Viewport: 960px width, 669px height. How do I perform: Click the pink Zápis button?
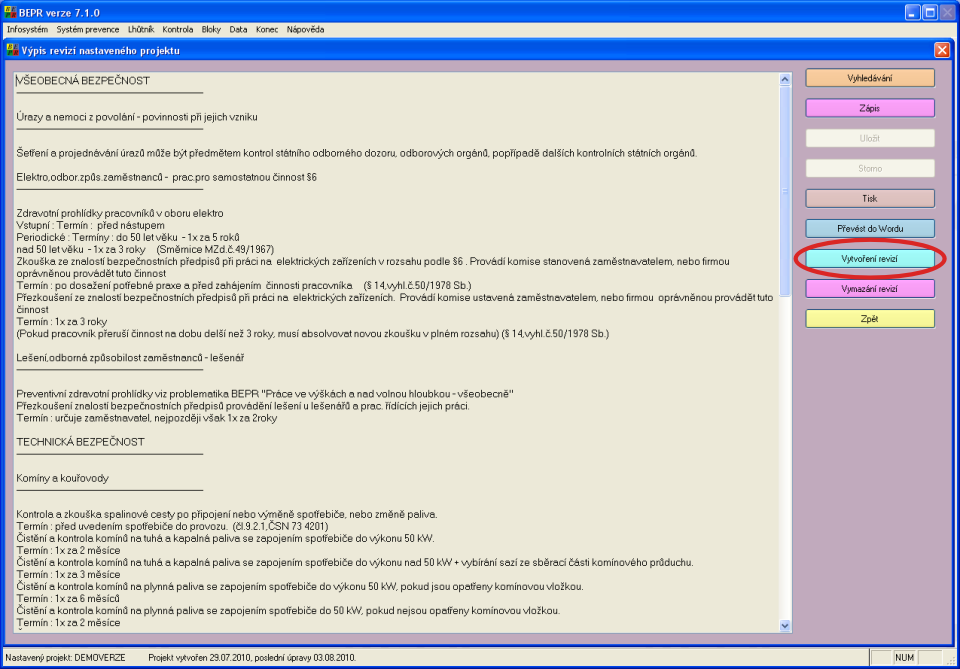click(870, 108)
